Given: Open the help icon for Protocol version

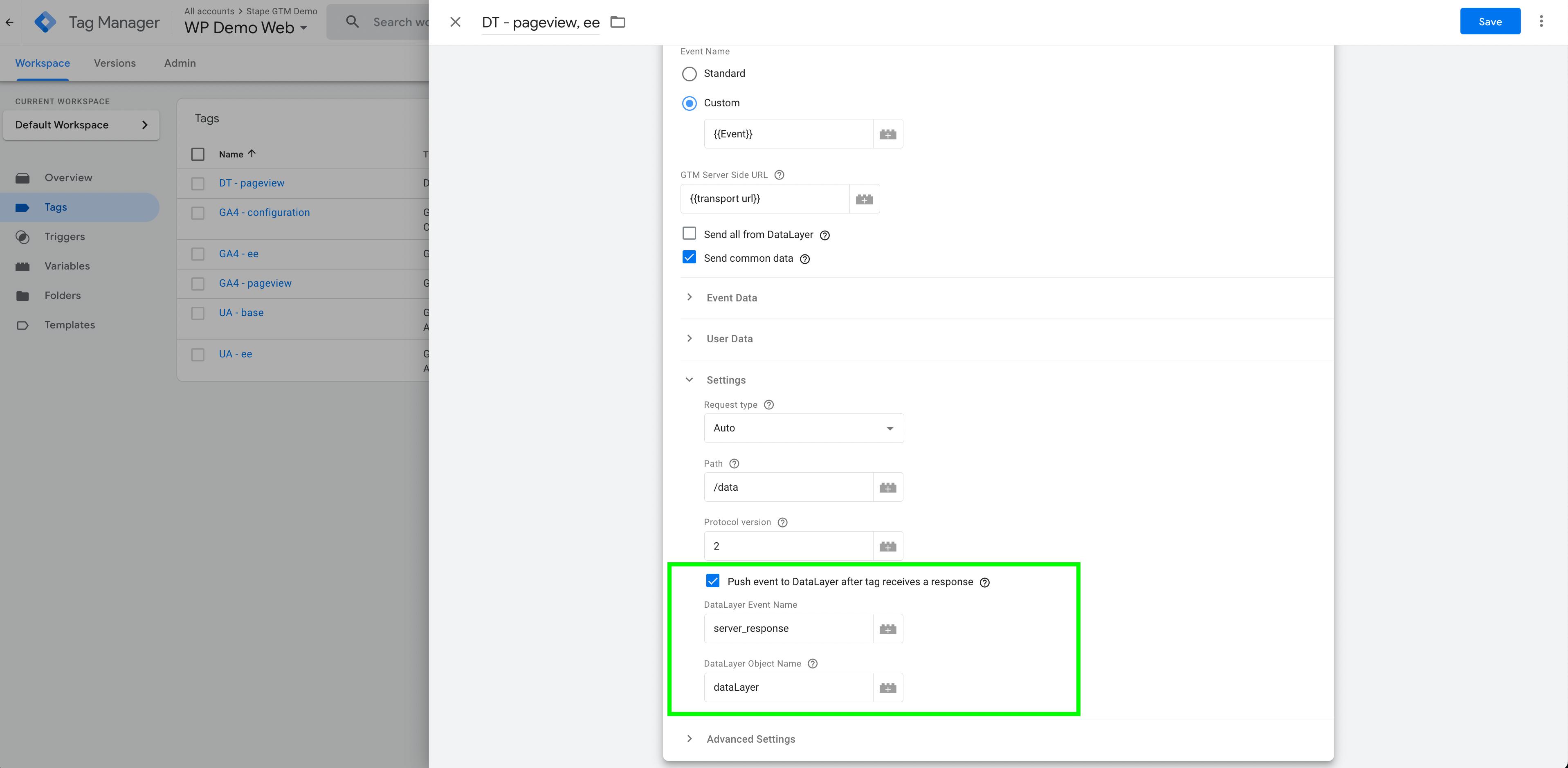Looking at the screenshot, I should point(783,523).
